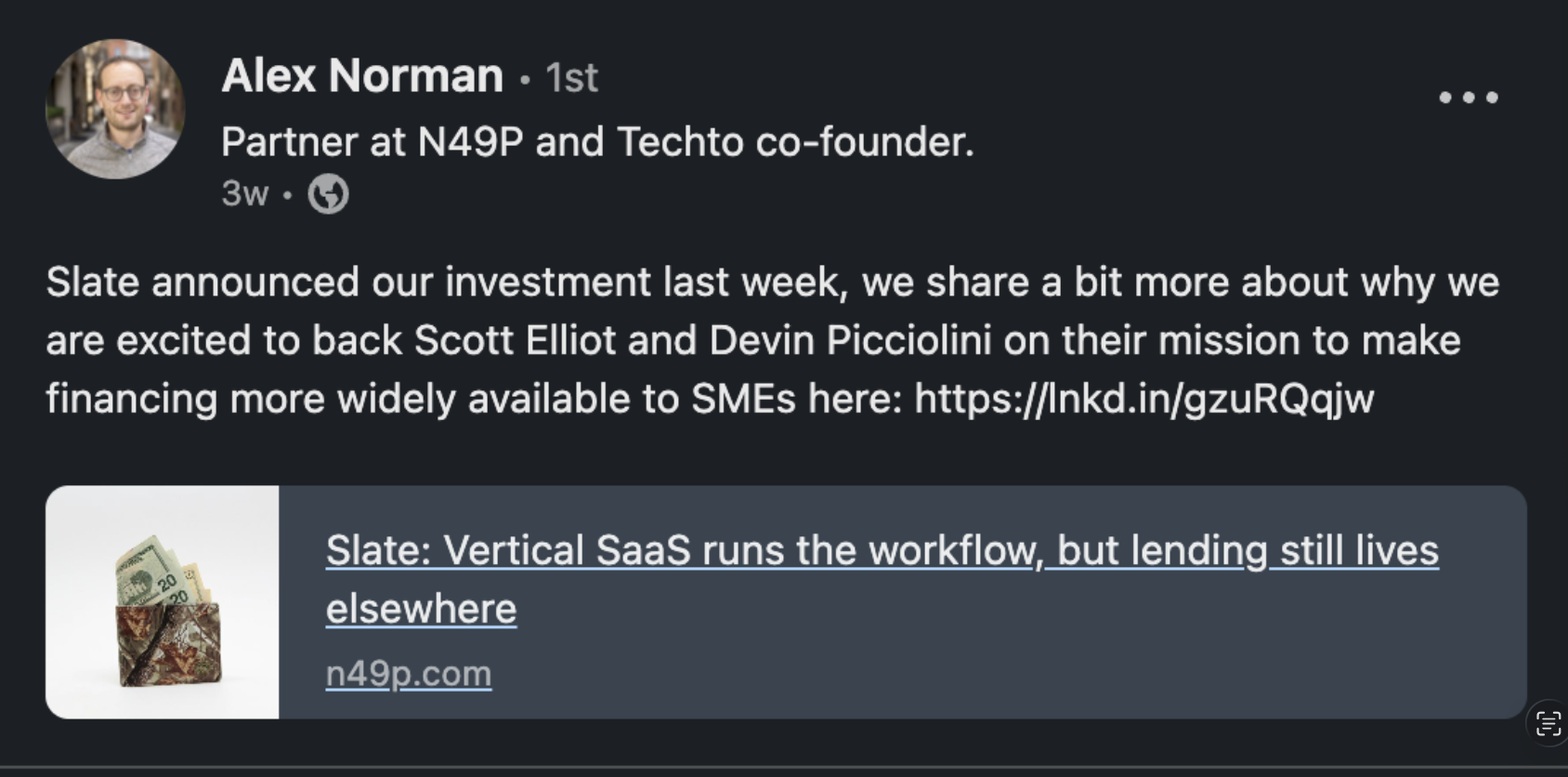This screenshot has height=777, width=1568.
Task: Click the 1st connection degree badge
Action: 571,78
